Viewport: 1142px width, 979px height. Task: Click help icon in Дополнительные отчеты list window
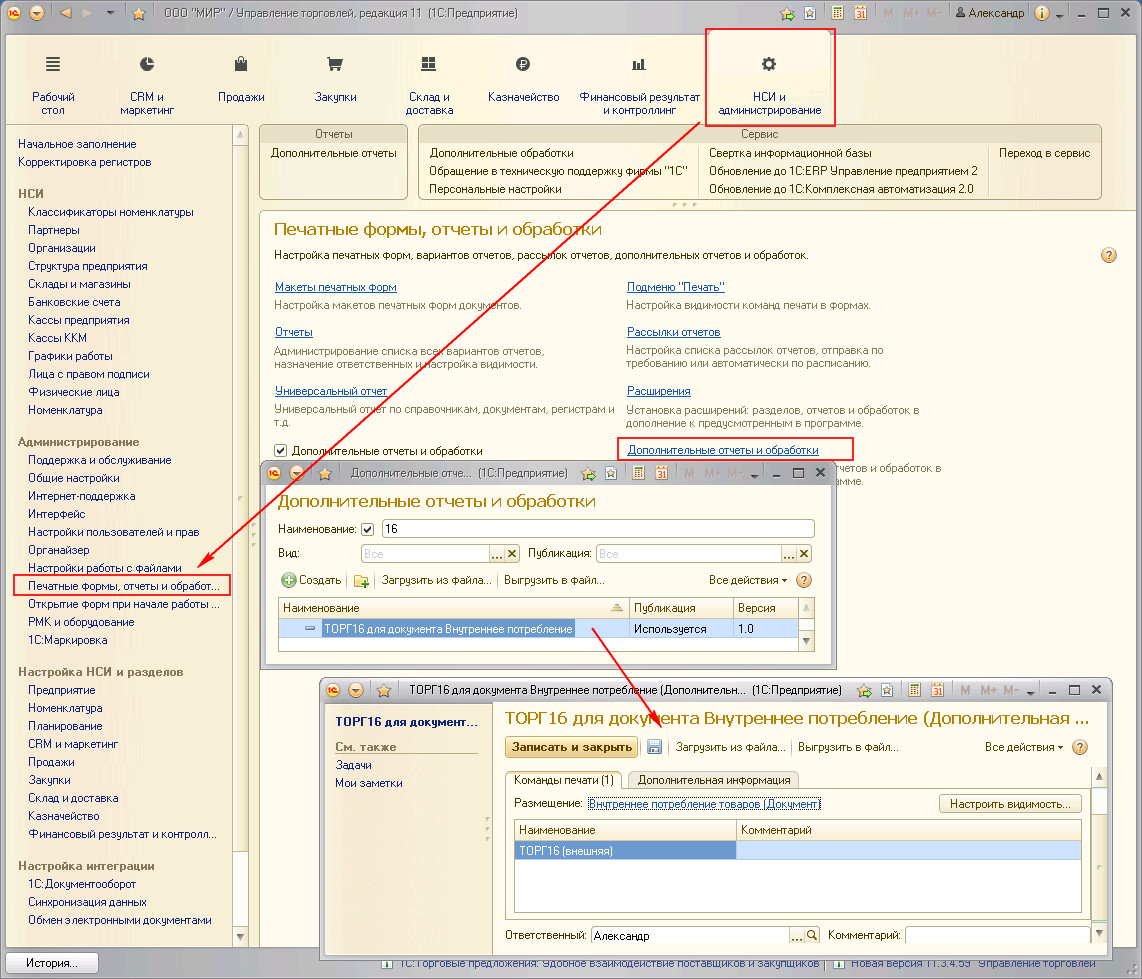(803, 580)
